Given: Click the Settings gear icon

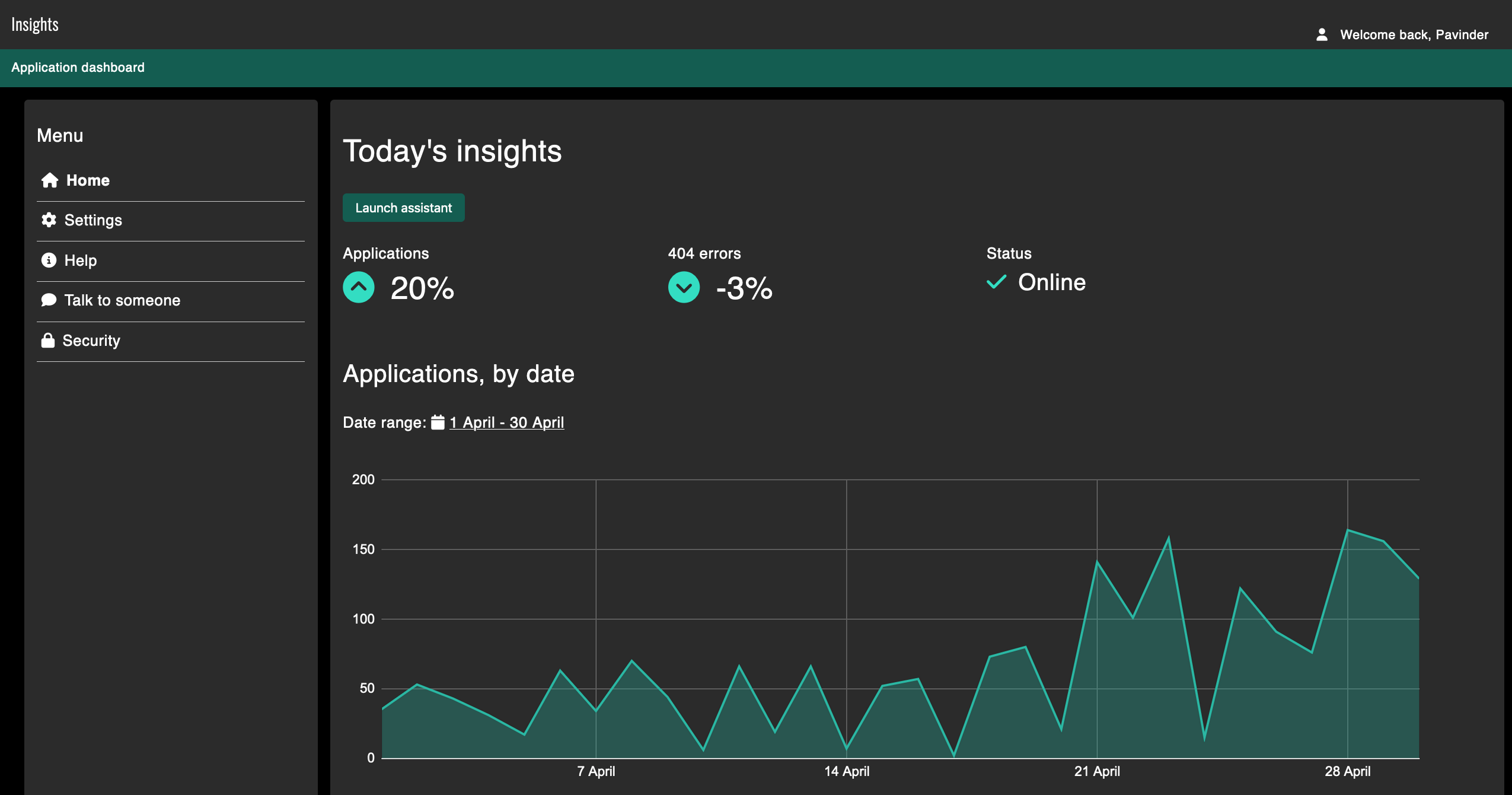Looking at the screenshot, I should coord(49,220).
